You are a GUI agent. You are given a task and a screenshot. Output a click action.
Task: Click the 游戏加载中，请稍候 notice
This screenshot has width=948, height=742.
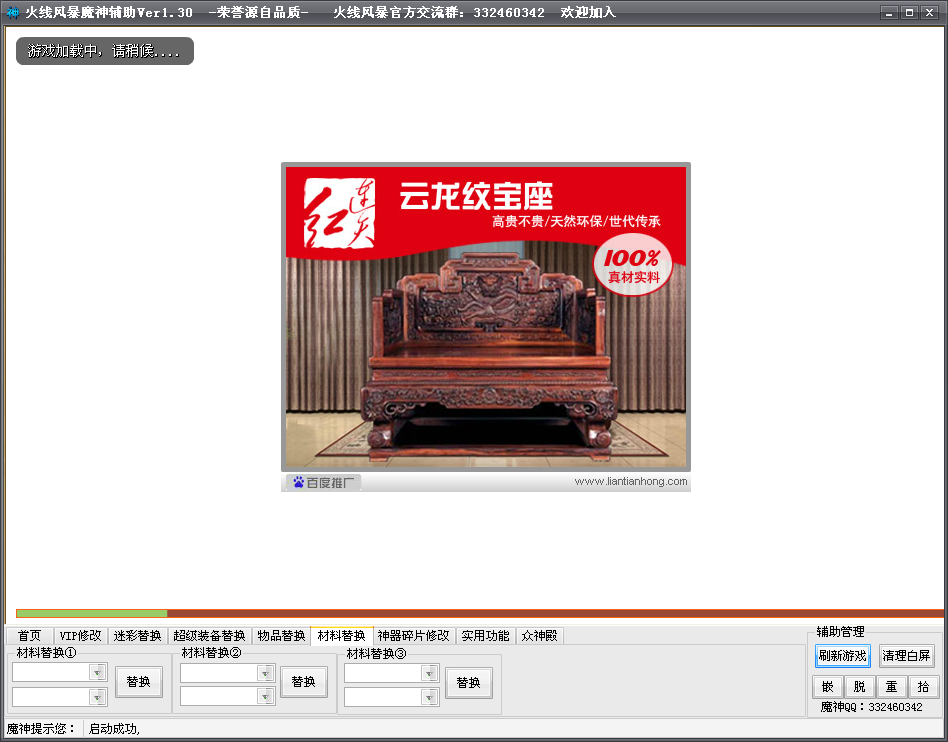pos(105,51)
